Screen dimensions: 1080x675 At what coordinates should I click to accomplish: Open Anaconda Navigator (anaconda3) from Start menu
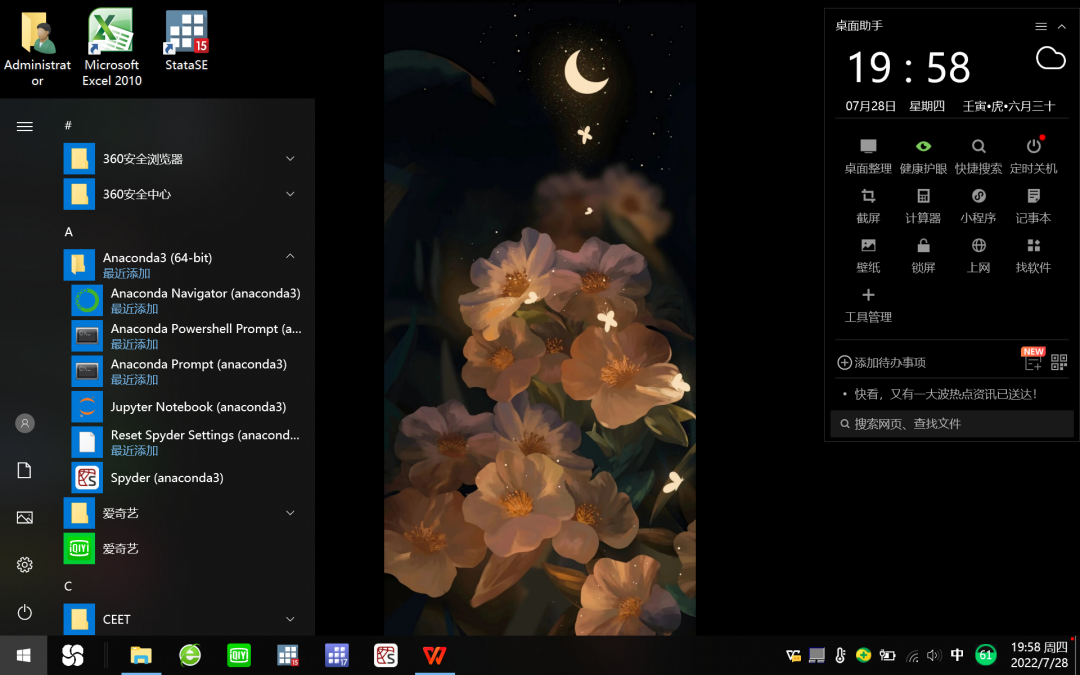(x=186, y=301)
